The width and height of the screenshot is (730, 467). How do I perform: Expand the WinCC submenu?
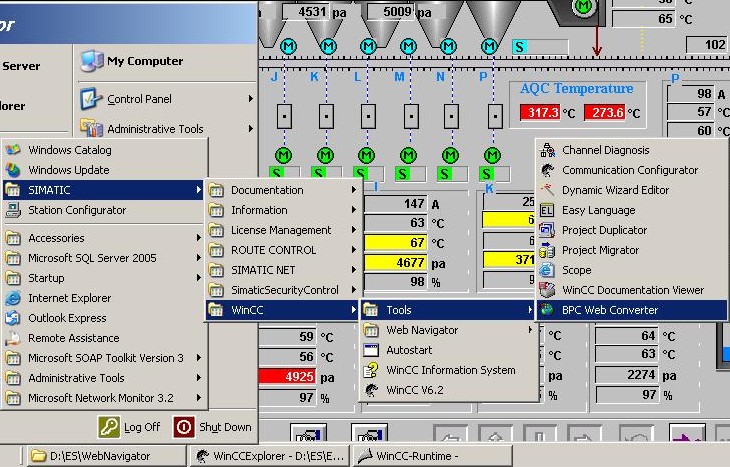coord(283,310)
